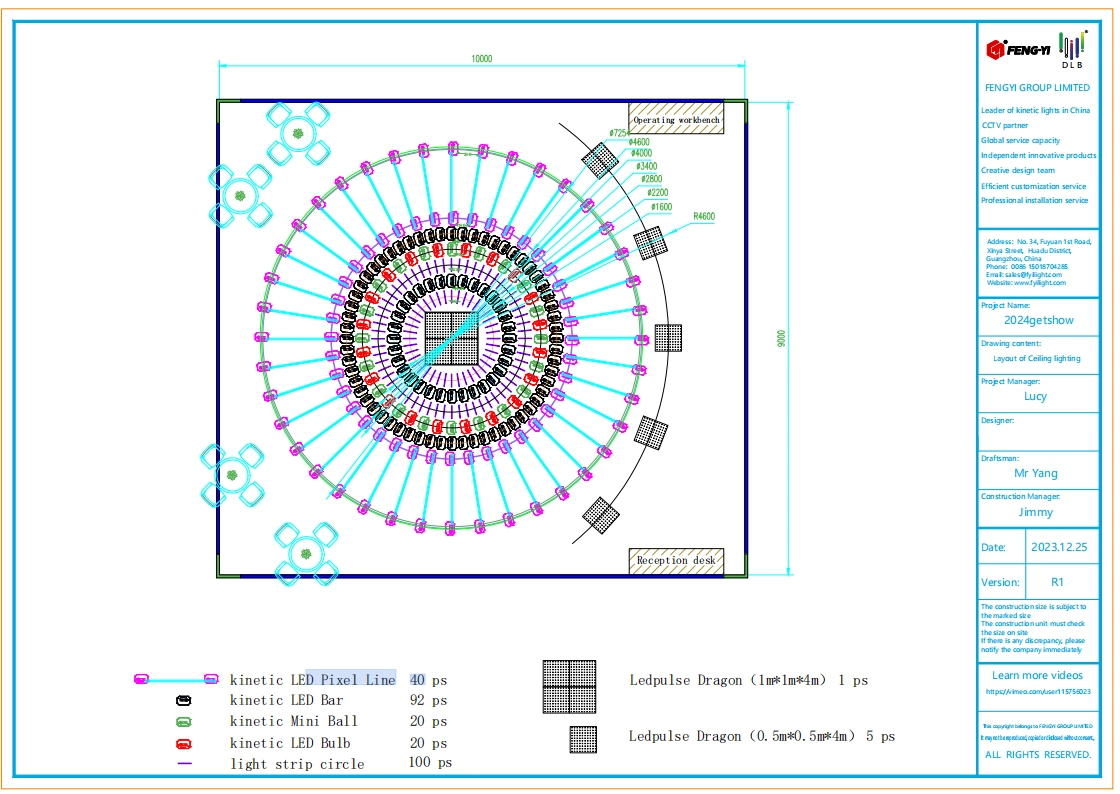This screenshot has height=794, width=1120.
Task: Click the large Ledpulse Dragon 1m legend icon
Action: coord(569,686)
